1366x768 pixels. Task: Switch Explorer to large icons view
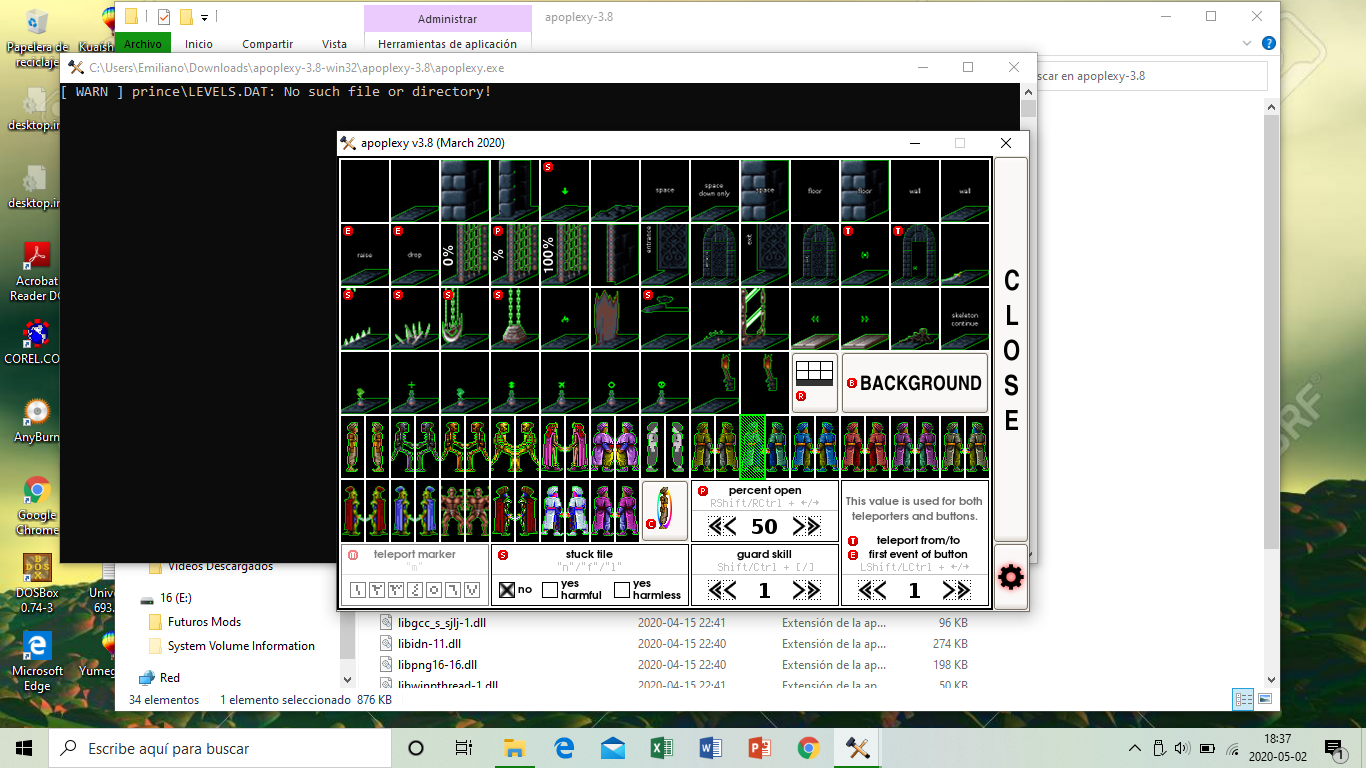pos(1265,700)
